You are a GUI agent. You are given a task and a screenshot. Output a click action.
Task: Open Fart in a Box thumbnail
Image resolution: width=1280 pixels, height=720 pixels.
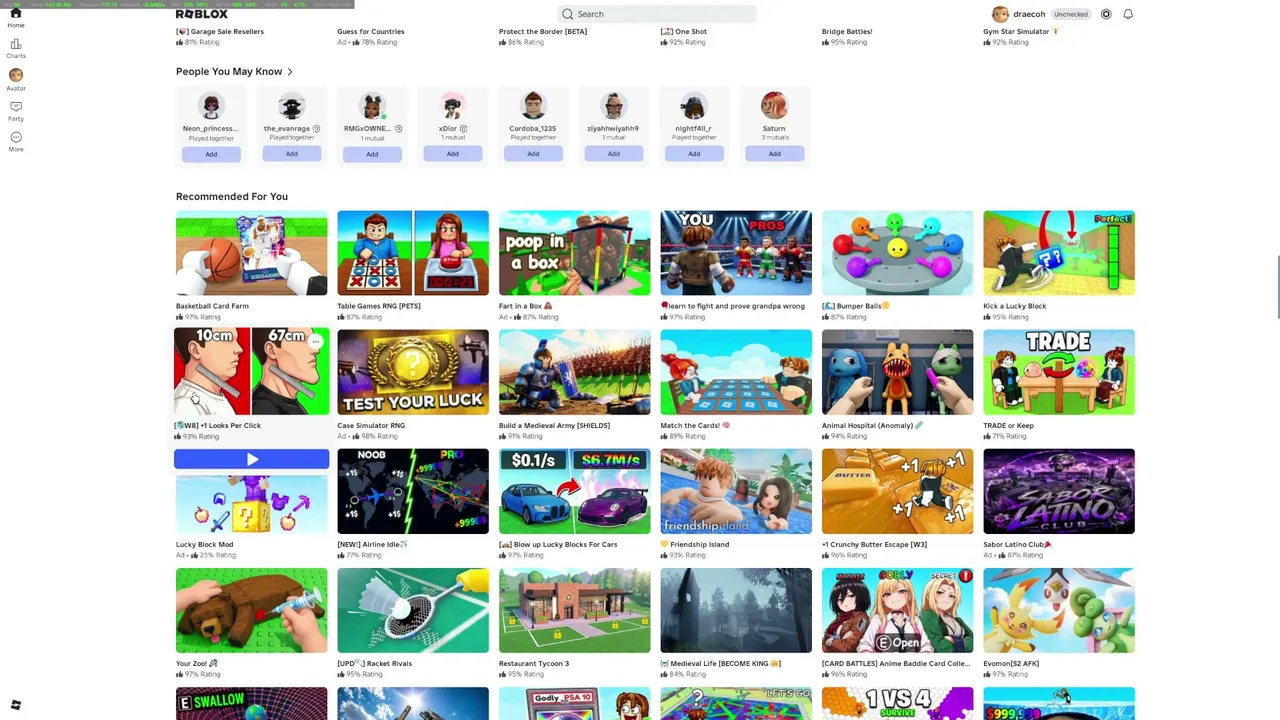574,253
